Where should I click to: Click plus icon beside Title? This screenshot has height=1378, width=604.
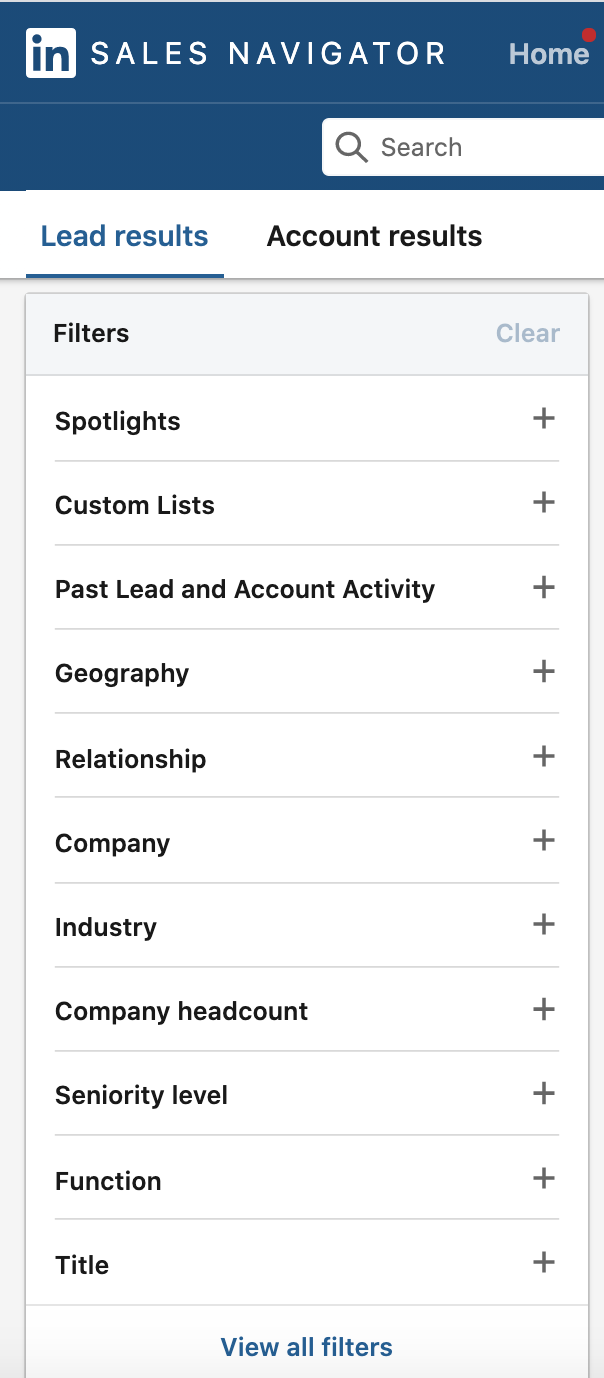click(543, 1262)
